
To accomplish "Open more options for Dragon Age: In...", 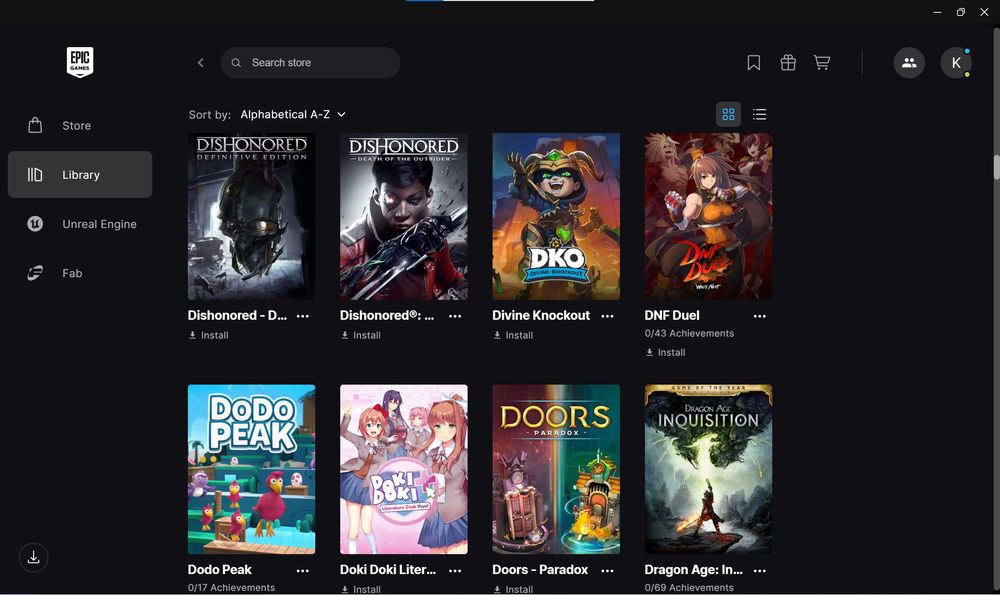I will (x=760, y=570).
